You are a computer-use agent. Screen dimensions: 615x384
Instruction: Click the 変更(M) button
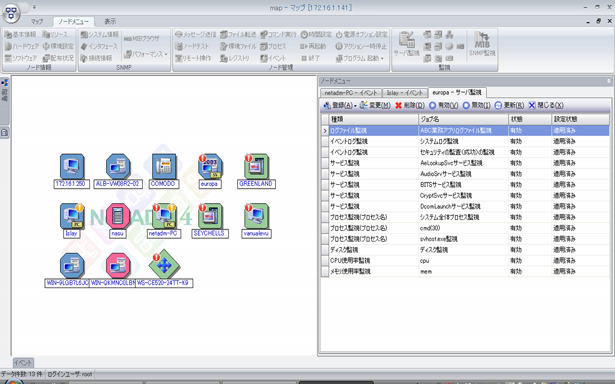(375, 106)
